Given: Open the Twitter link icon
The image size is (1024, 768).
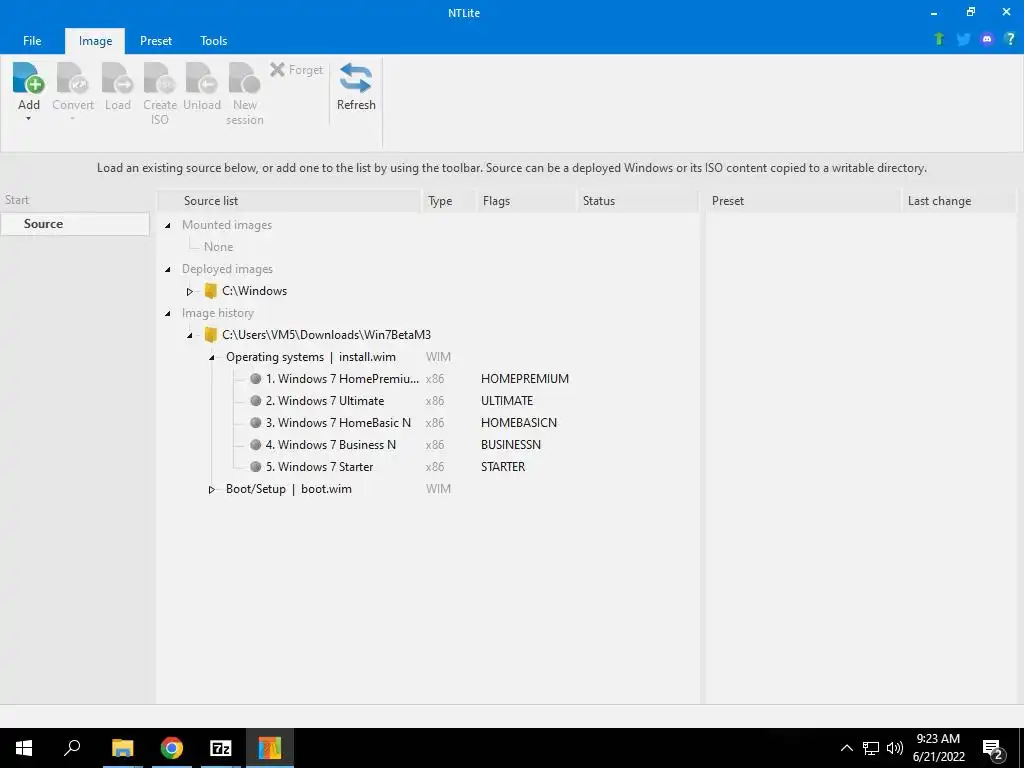Looking at the screenshot, I should (x=963, y=39).
